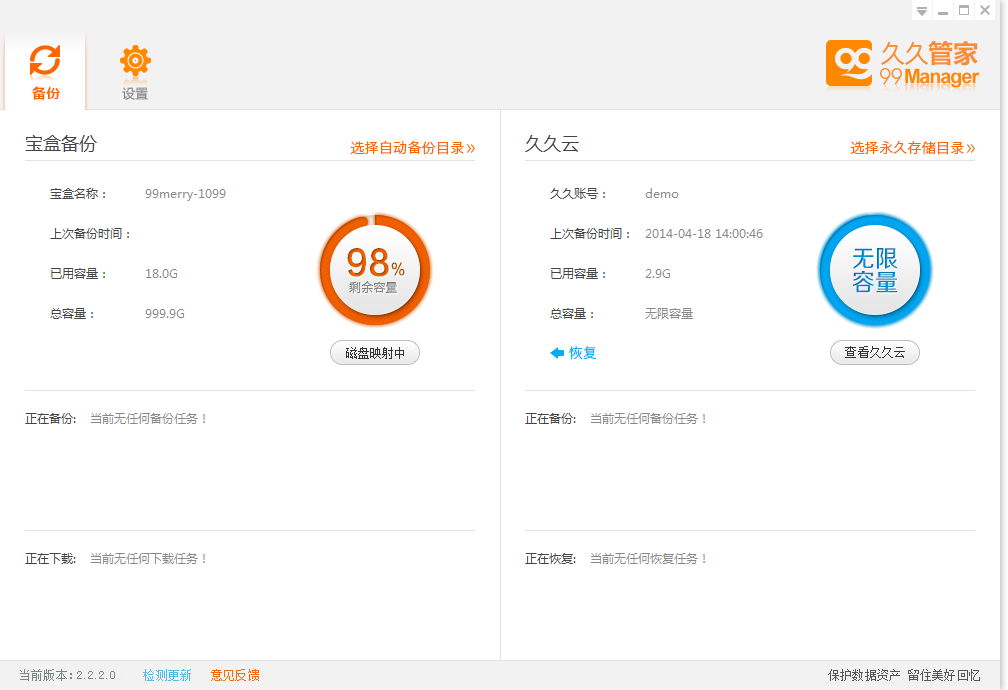Close the 99Manager window

985,10
